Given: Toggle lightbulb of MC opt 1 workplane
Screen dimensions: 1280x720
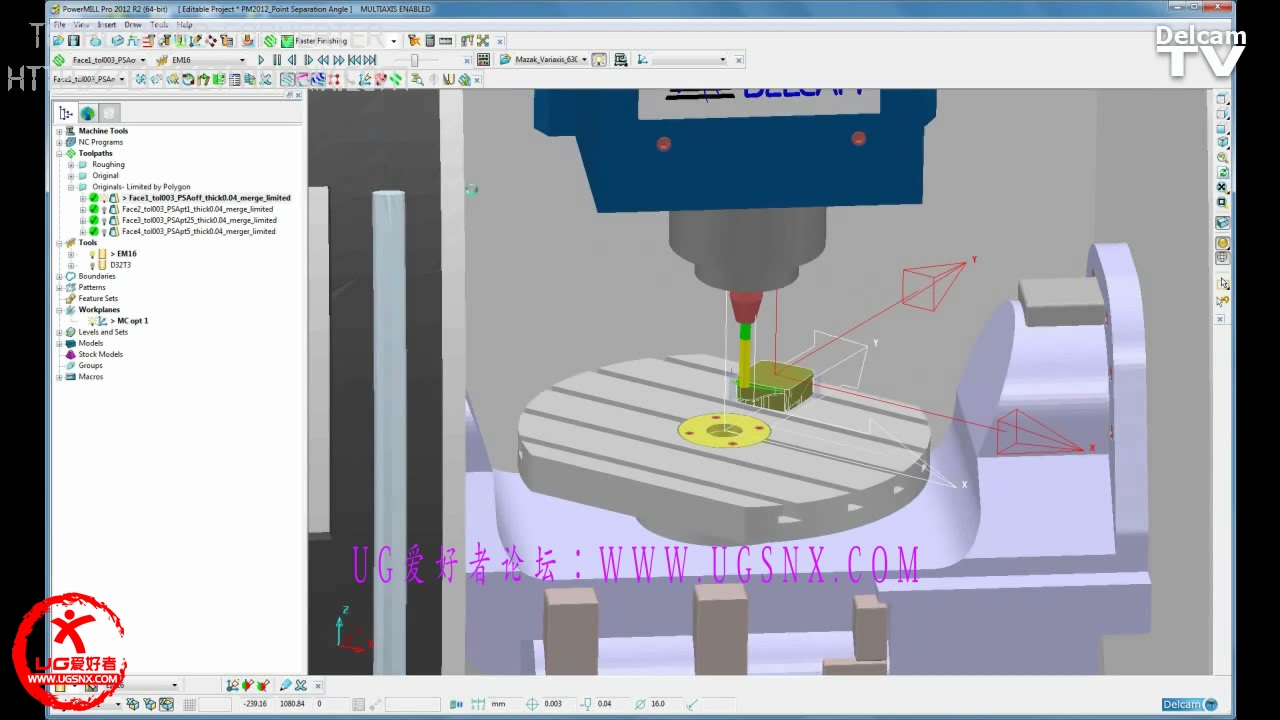Looking at the screenshot, I should [x=92, y=321].
